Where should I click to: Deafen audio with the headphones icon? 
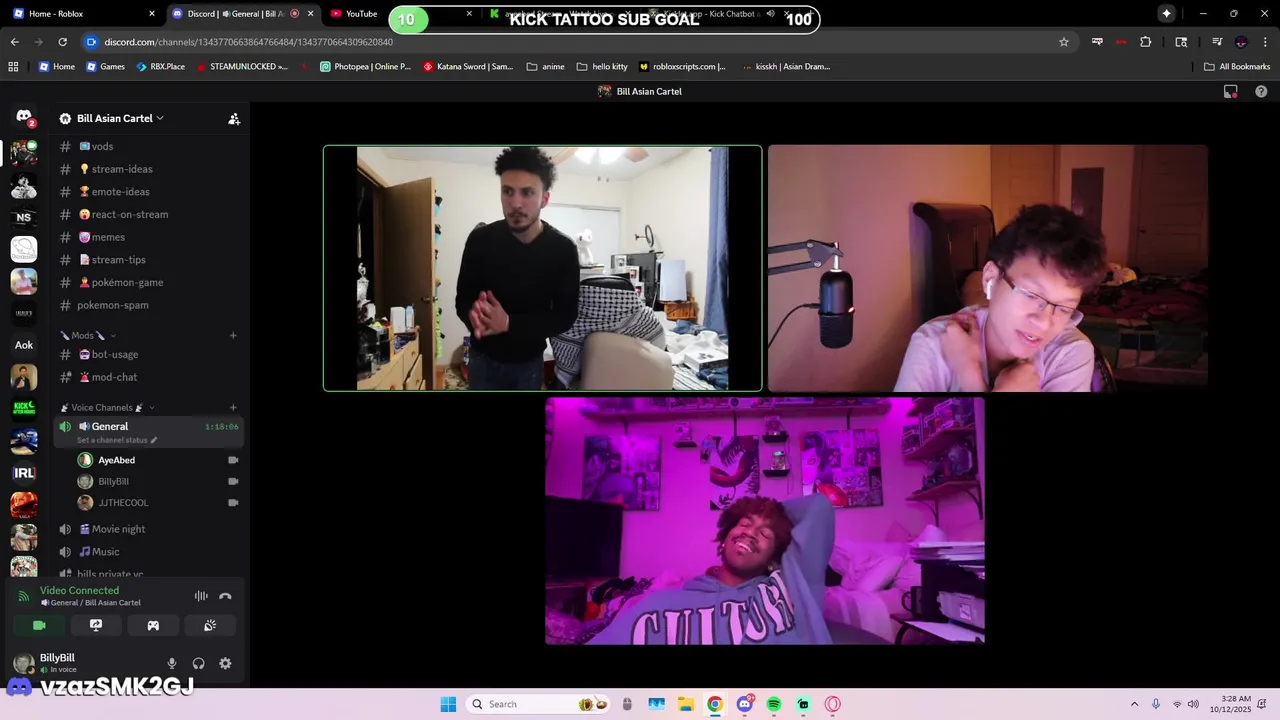pos(198,663)
